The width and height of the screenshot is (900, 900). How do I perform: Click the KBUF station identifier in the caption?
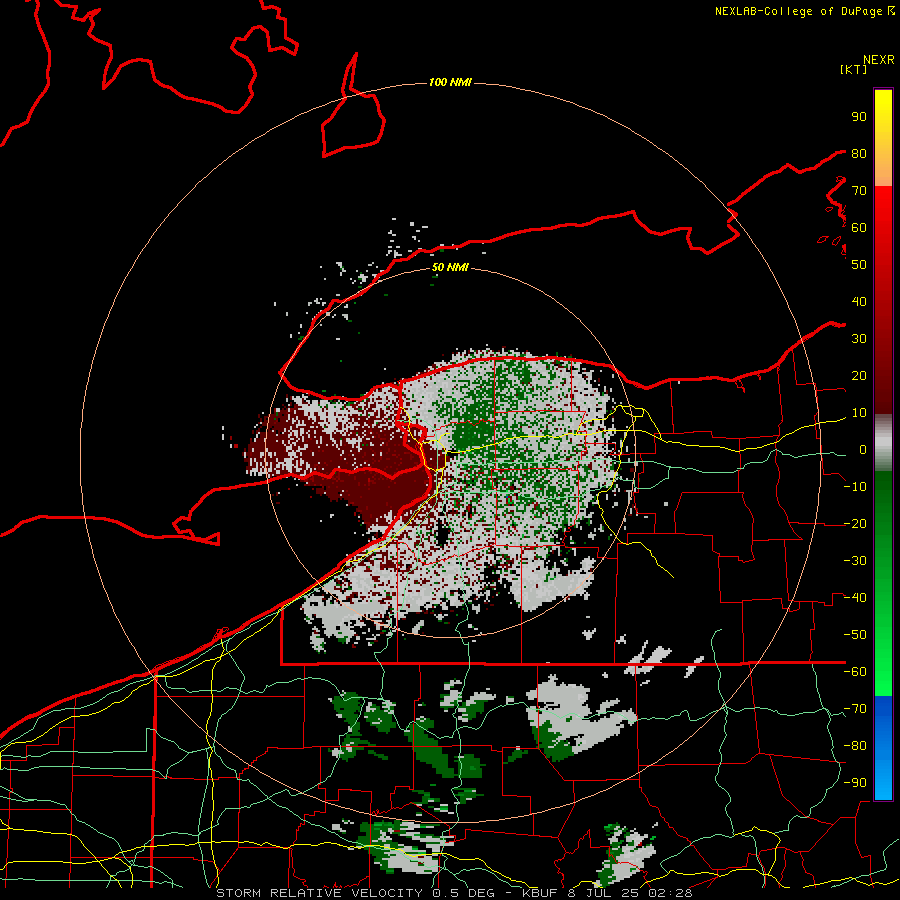click(540, 893)
